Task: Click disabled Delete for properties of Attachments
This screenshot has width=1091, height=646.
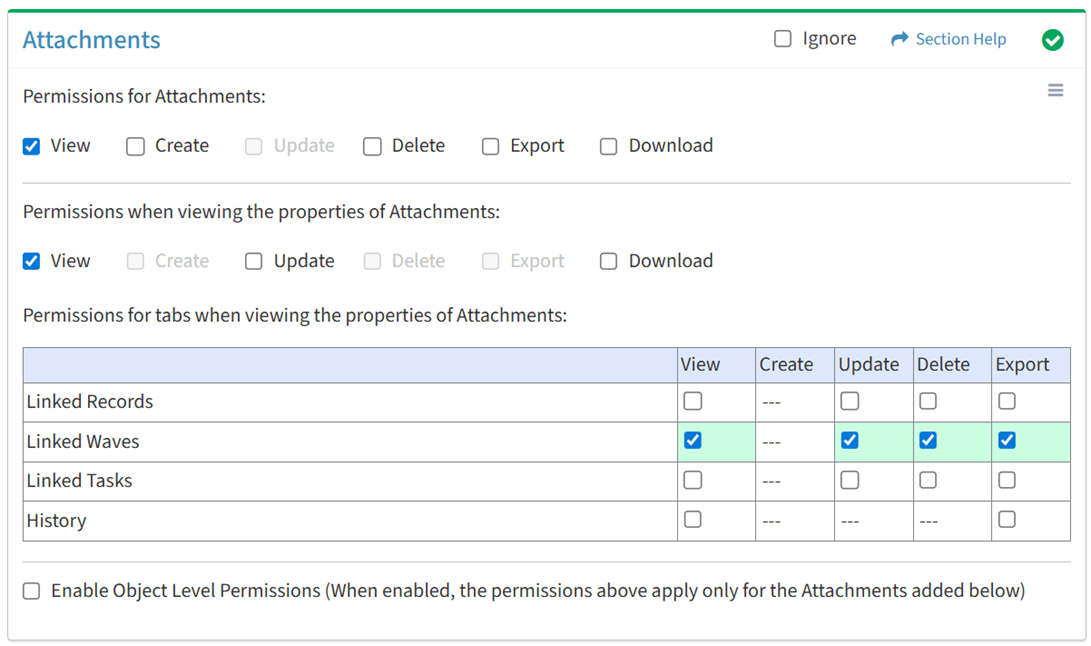Action: [x=372, y=261]
